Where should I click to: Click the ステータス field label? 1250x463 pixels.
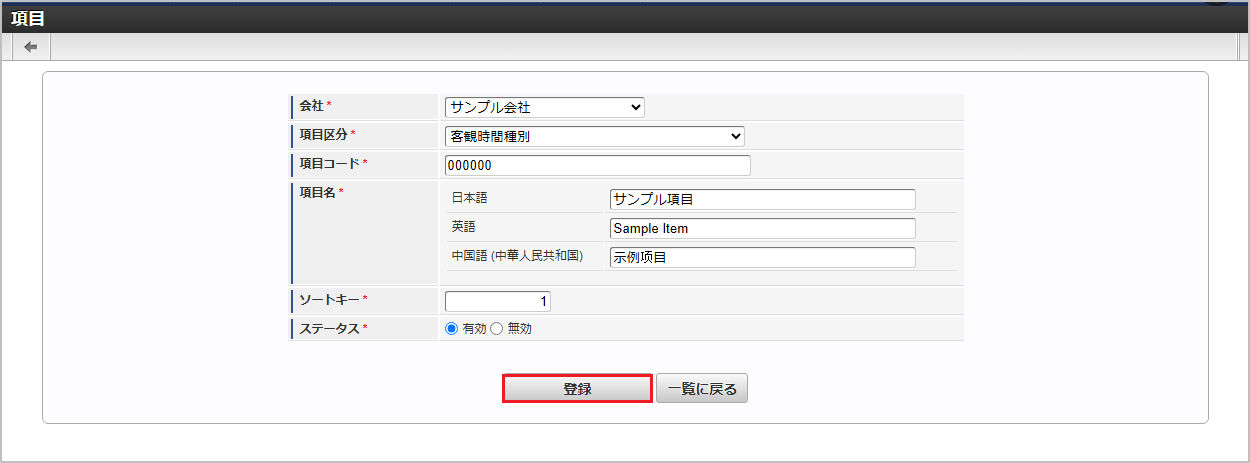pos(329,328)
